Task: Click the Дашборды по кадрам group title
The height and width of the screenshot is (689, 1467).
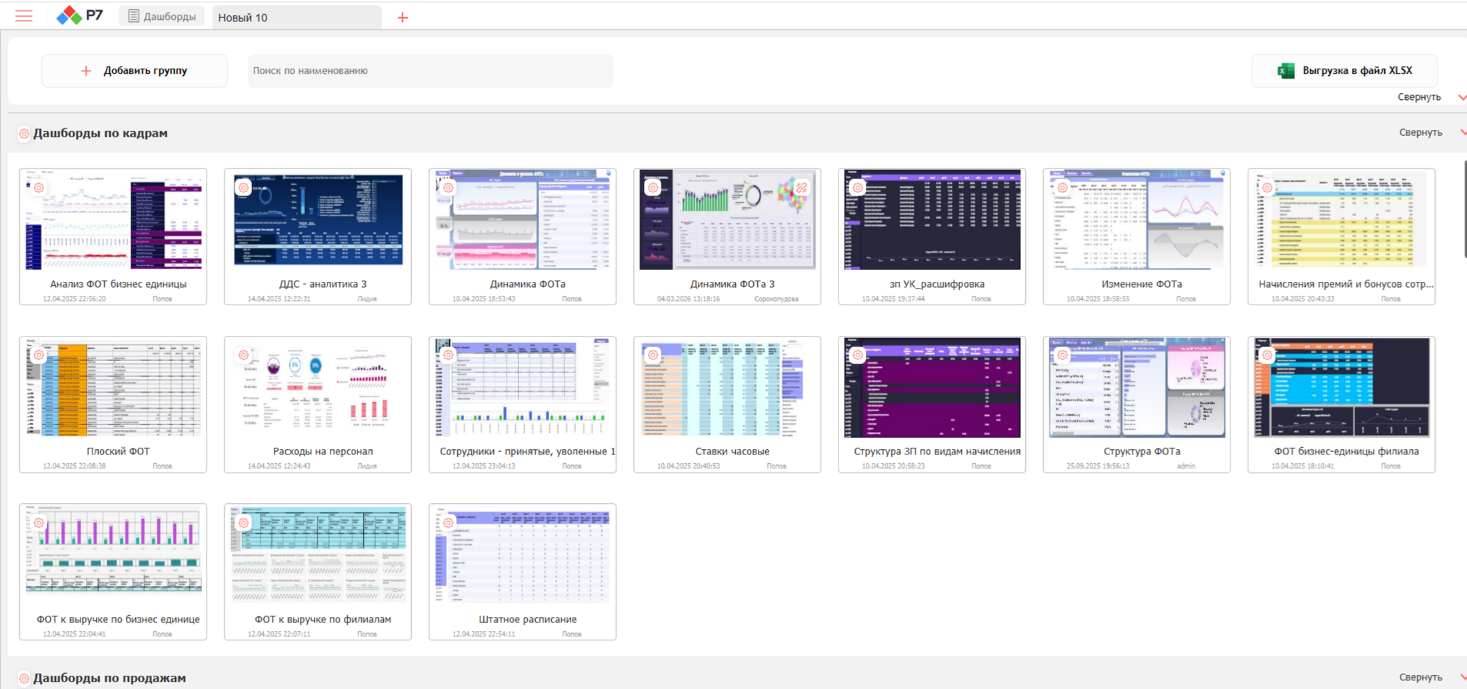Action: click(x=100, y=133)
